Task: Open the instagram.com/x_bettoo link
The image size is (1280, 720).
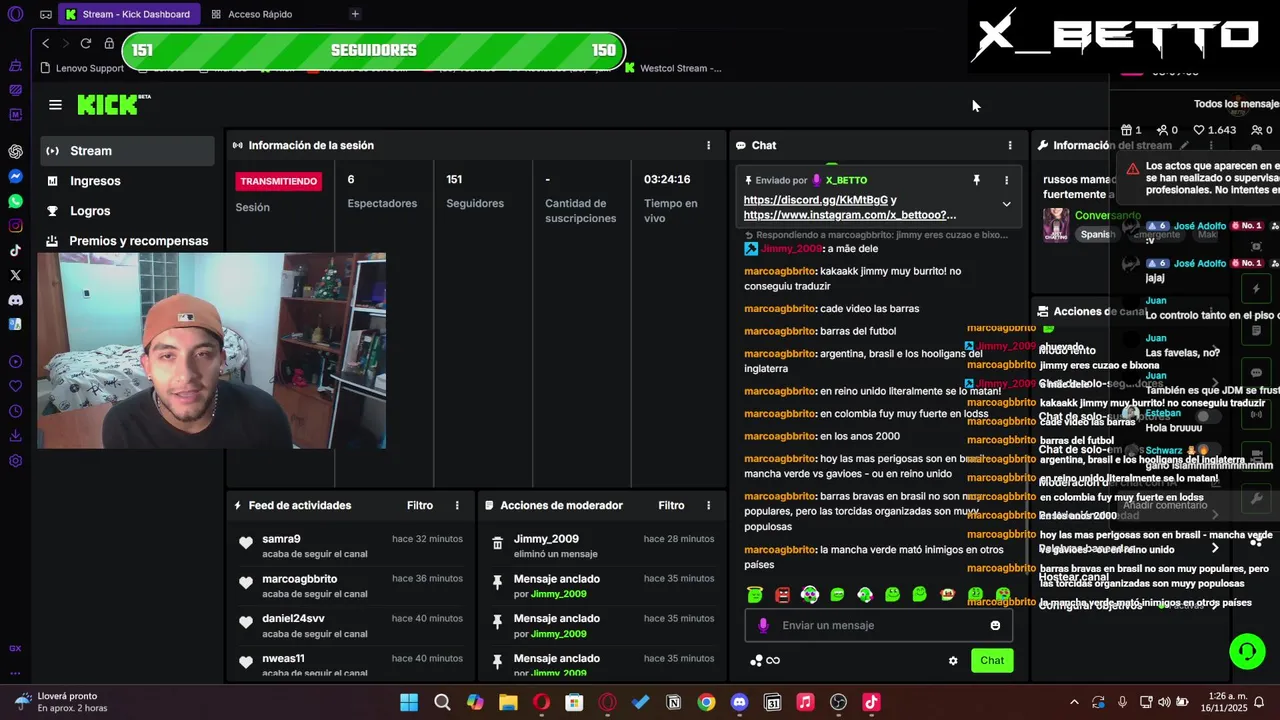Action: point(850,215)
